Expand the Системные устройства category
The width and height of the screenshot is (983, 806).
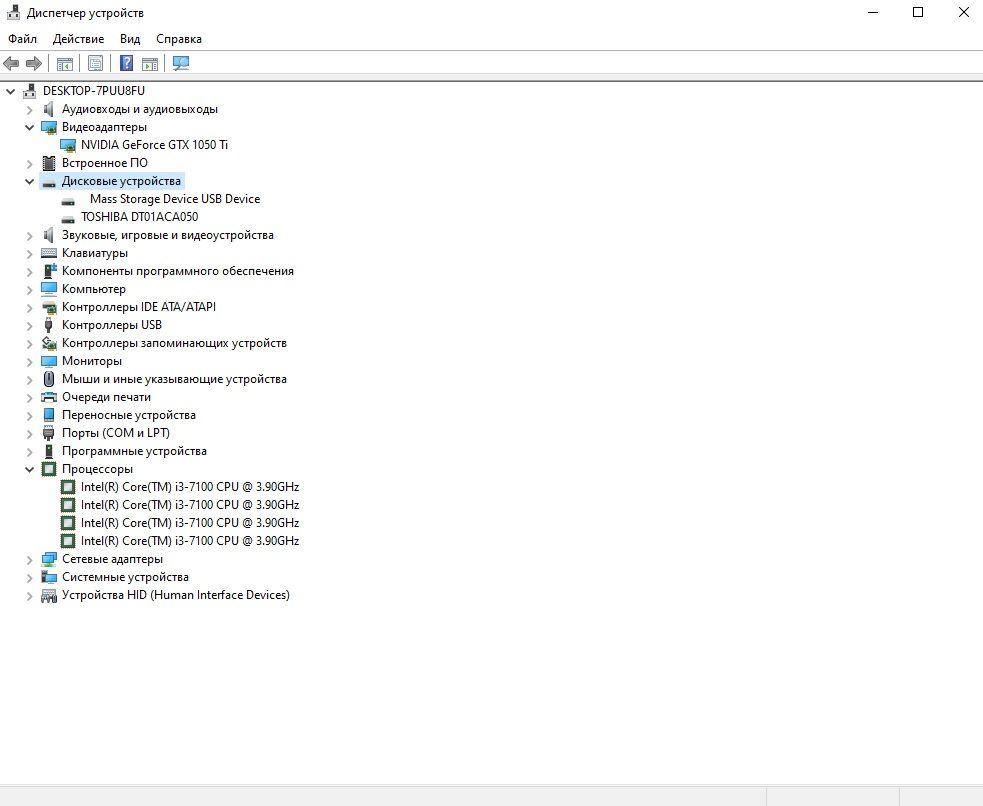coord(29,578)
